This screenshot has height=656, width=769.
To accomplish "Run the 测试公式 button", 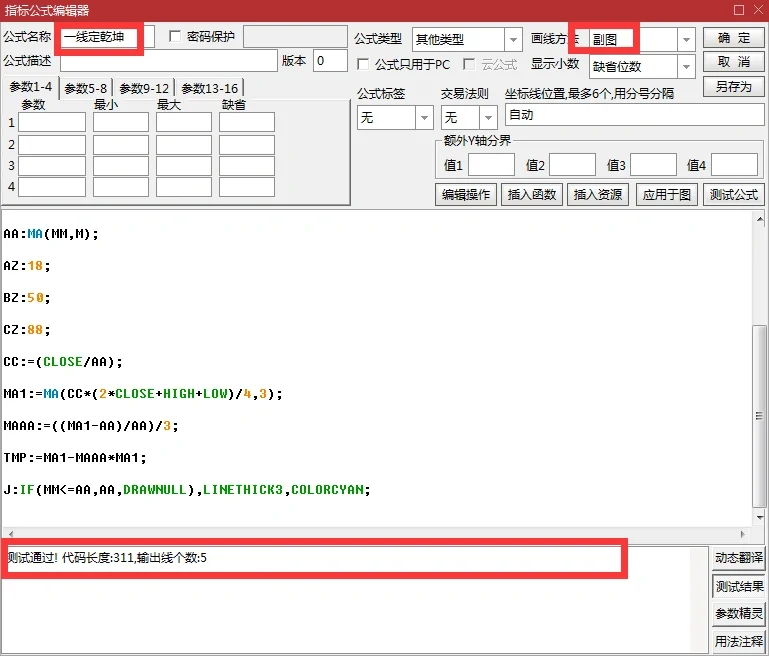I will (x=734, y=195).
